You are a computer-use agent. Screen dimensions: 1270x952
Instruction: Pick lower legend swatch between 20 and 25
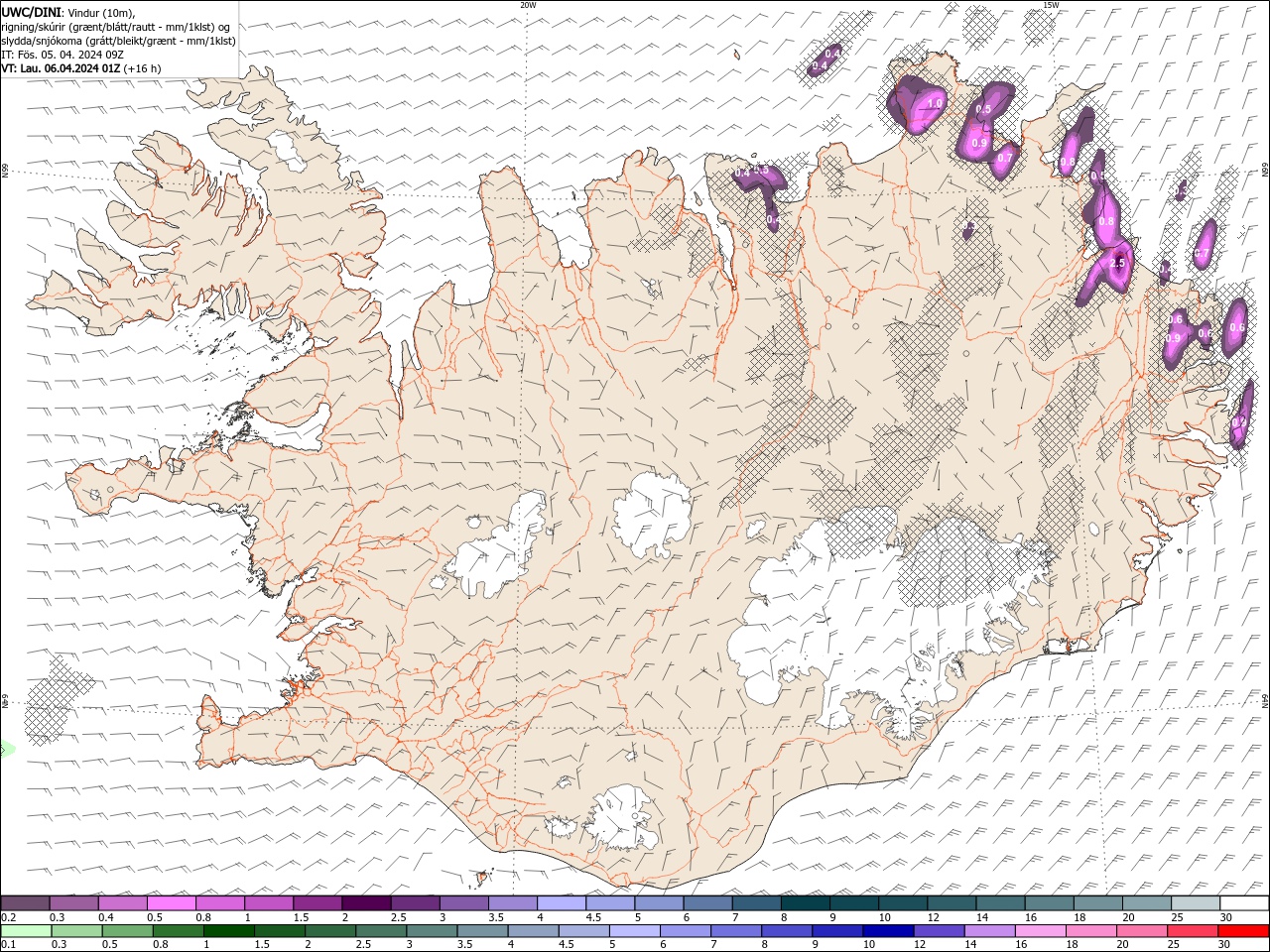pyautogui.click(x=1141, y=931)
